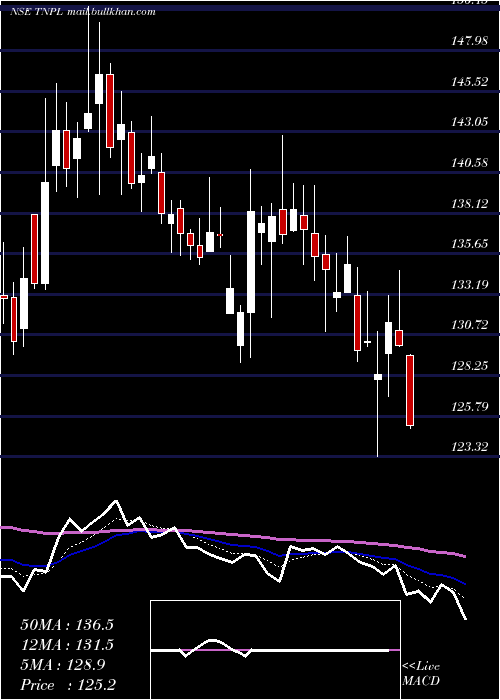The width and height of the screenshot is (500, 700).
Task: Click the 50MA : 136.5 value
Action: (x=67, y=625)
